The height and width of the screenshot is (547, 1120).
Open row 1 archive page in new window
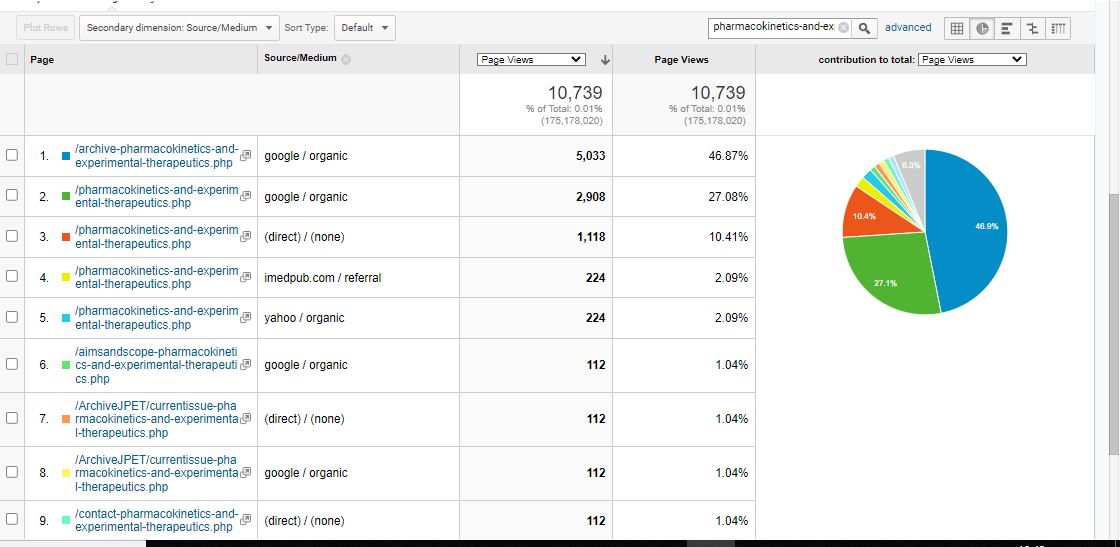[x=246, y=156]
